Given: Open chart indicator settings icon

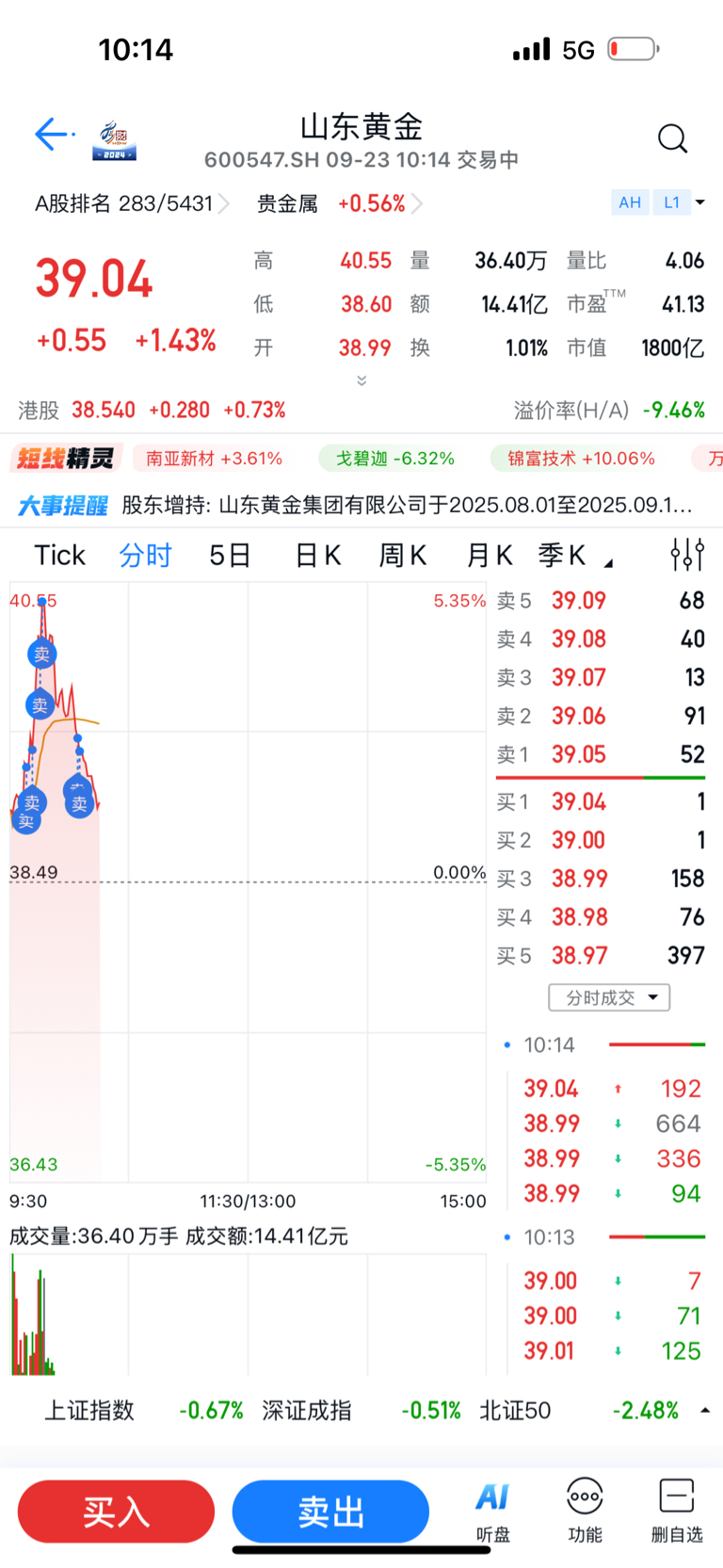Looking at the screenshot, I should [687, 555].
